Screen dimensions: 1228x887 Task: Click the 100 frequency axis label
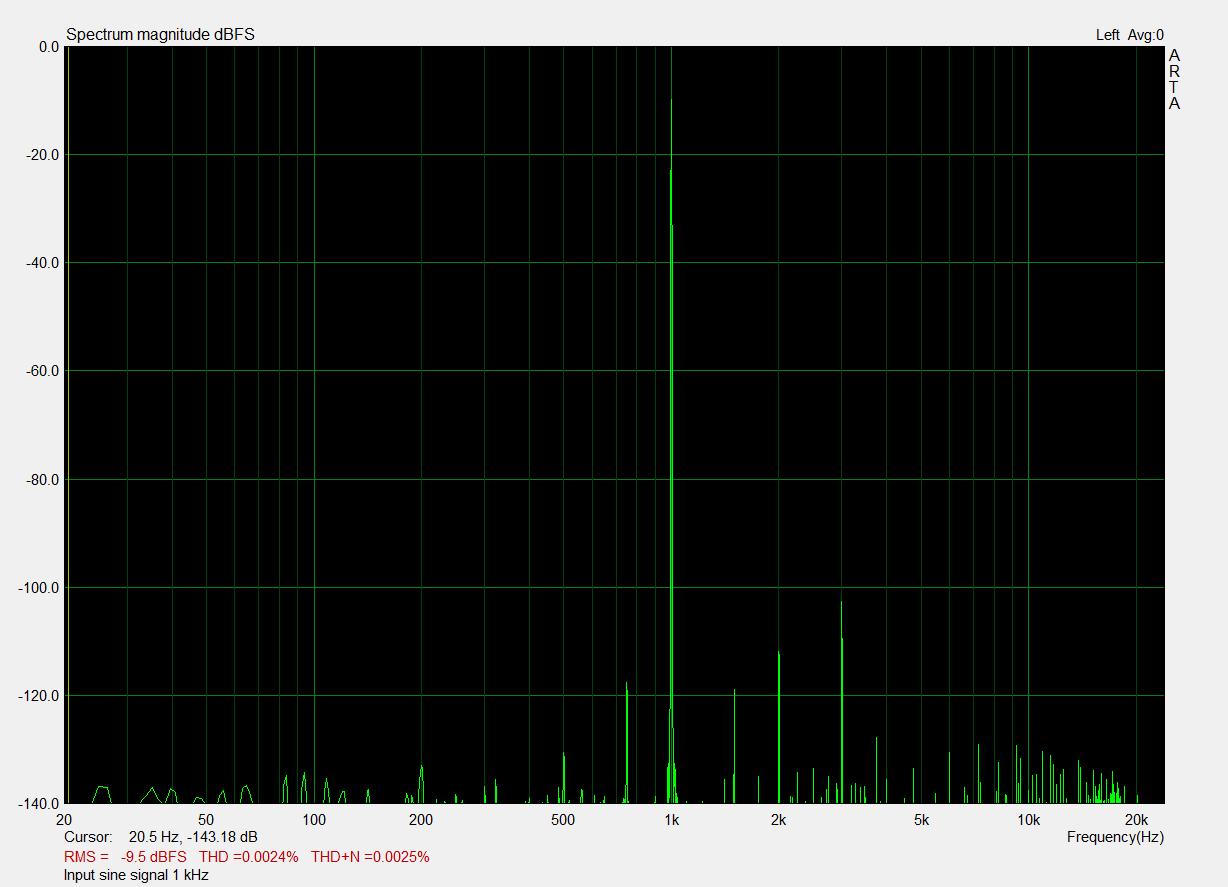pyautogui.click(x=314, y=819)
